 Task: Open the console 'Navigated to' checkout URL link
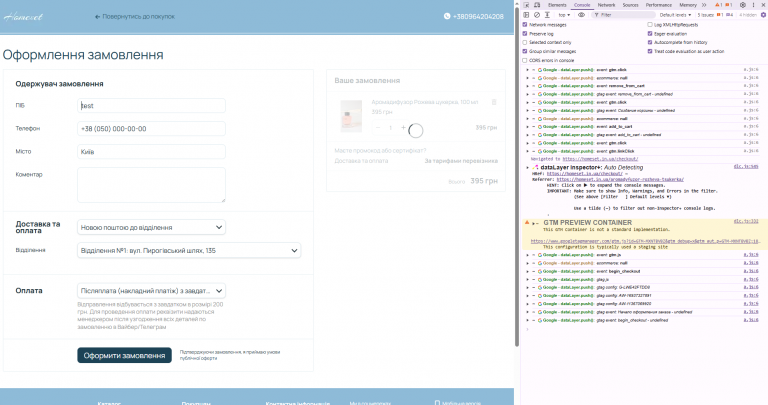click(600, 159)
